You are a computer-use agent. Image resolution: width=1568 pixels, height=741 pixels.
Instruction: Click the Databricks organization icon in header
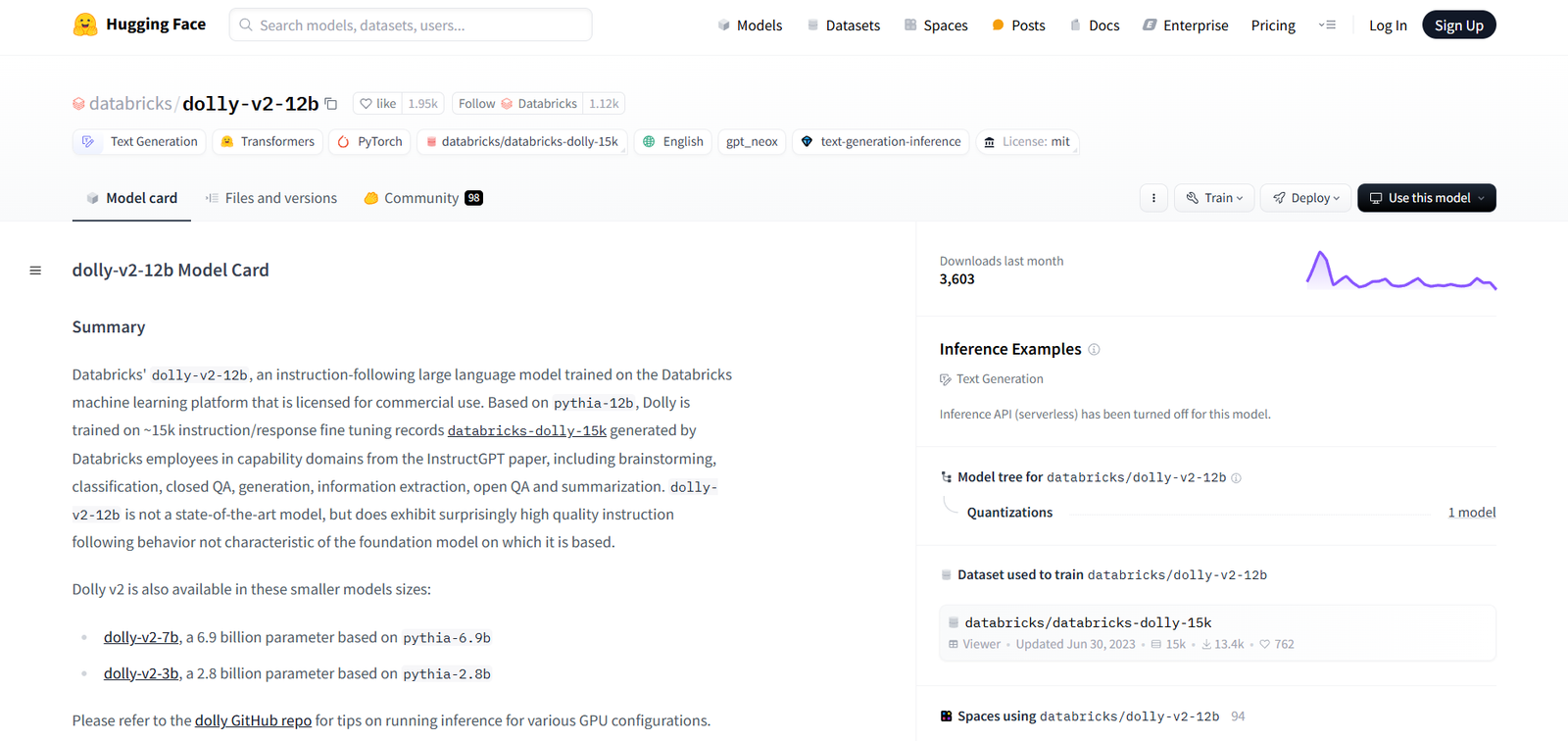tap(78, 104)
